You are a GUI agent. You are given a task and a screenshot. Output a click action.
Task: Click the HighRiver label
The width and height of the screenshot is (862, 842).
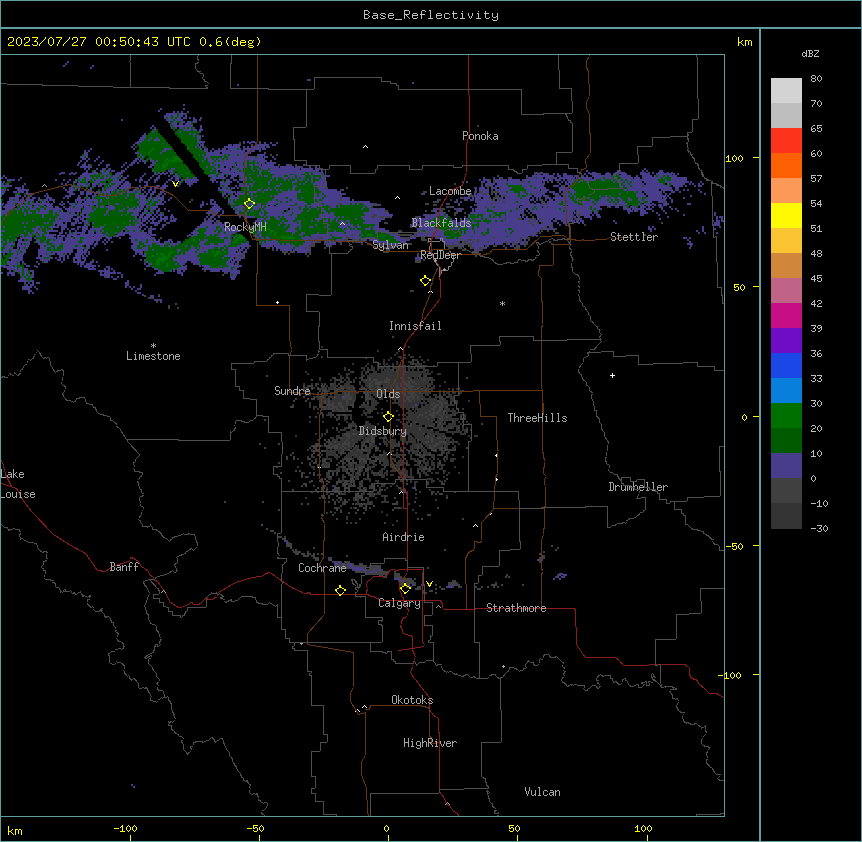point(430,743)
